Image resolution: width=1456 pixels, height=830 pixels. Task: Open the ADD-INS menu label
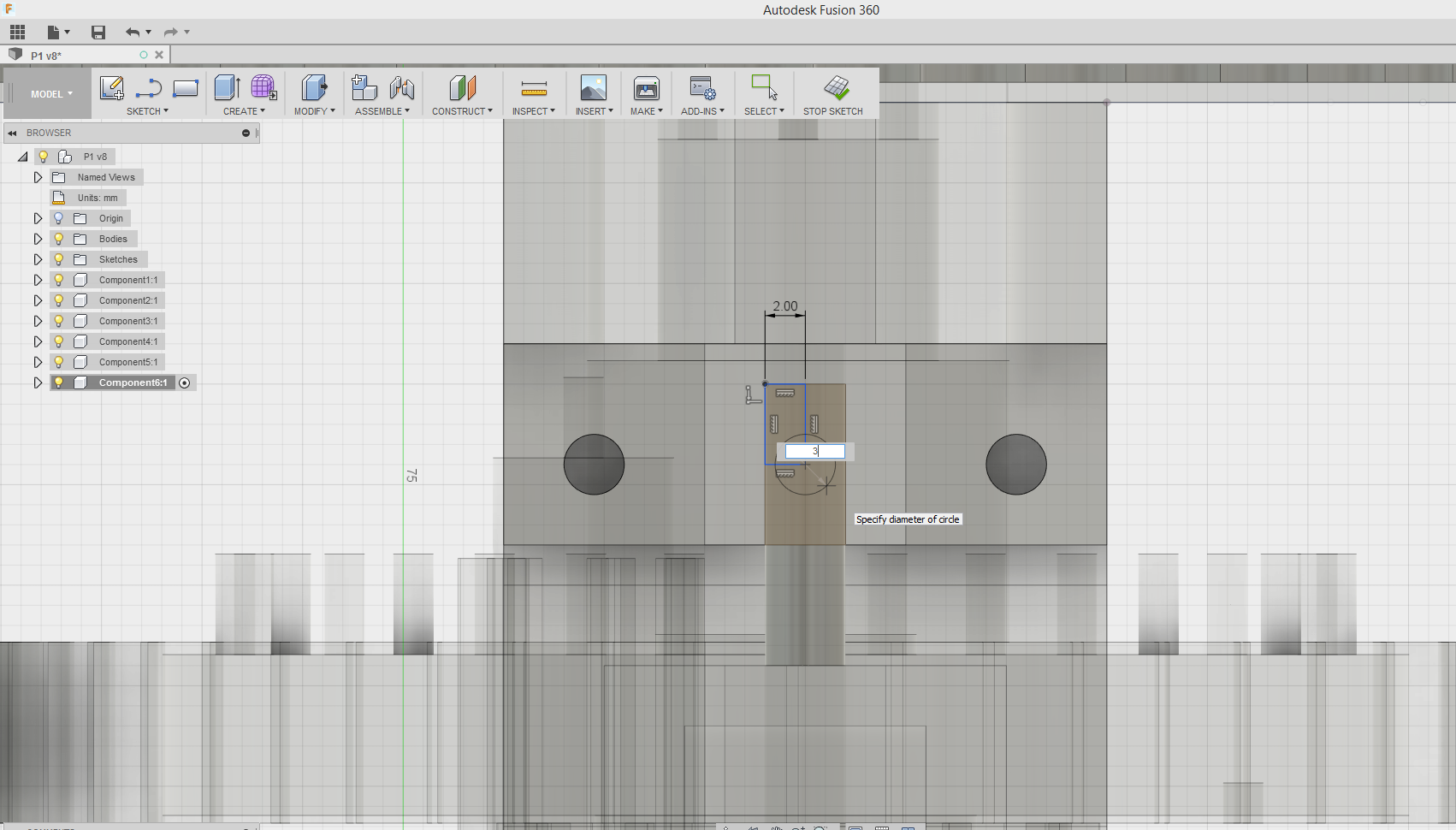(702, 111)
